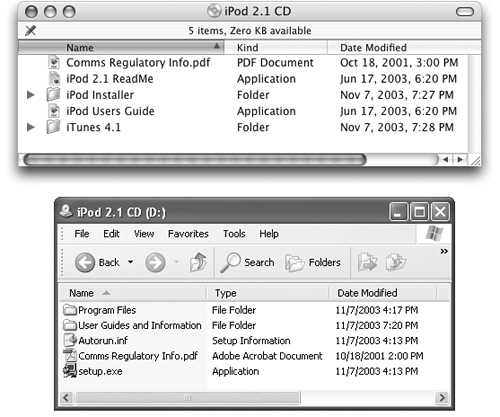Click the iTunes 4.1 folder icon
500x417 pixels.
53,127
